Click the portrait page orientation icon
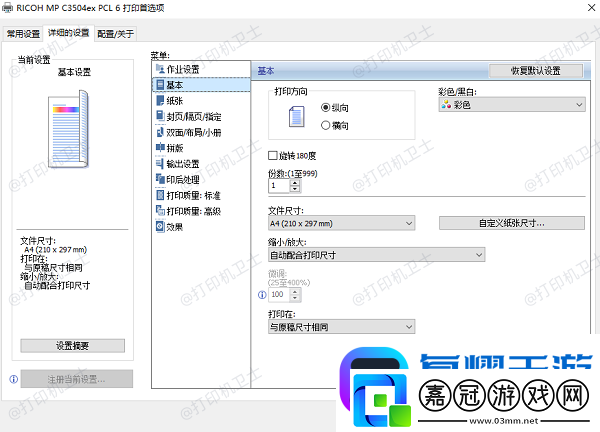Screen dimensions: 600x432 pos(297,117)
